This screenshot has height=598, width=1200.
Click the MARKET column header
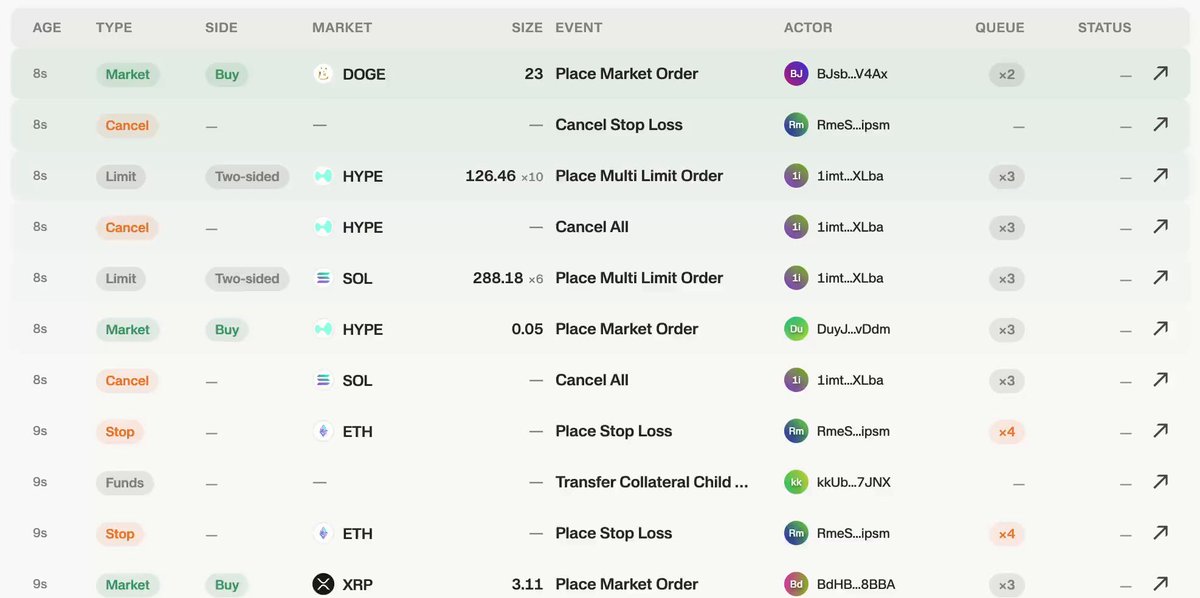tap(342, 28)
